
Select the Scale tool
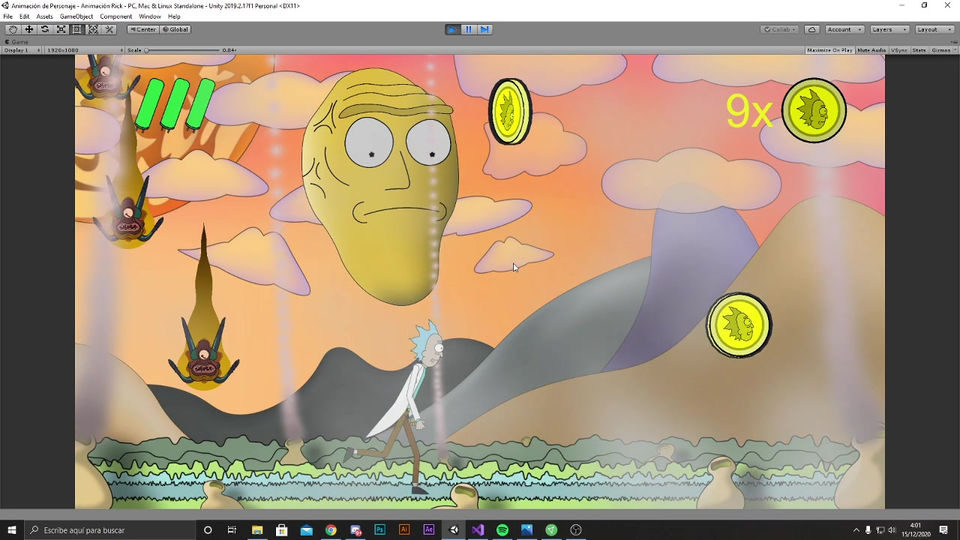61,29
